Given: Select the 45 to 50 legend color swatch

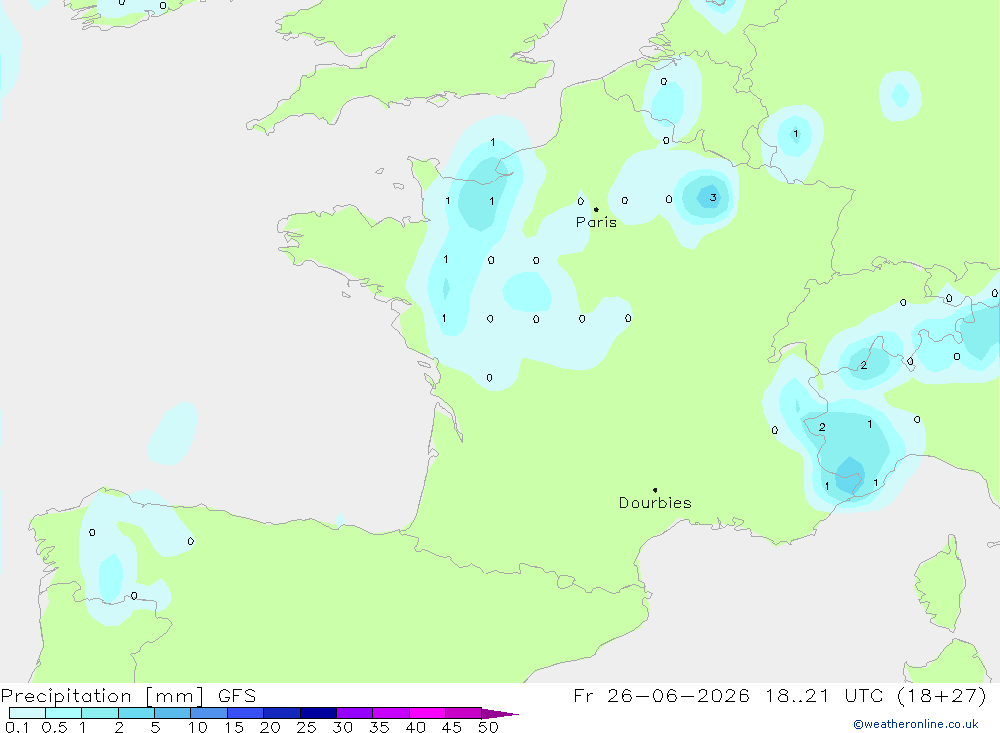Looking at the screenshot, I should (464, 713).
